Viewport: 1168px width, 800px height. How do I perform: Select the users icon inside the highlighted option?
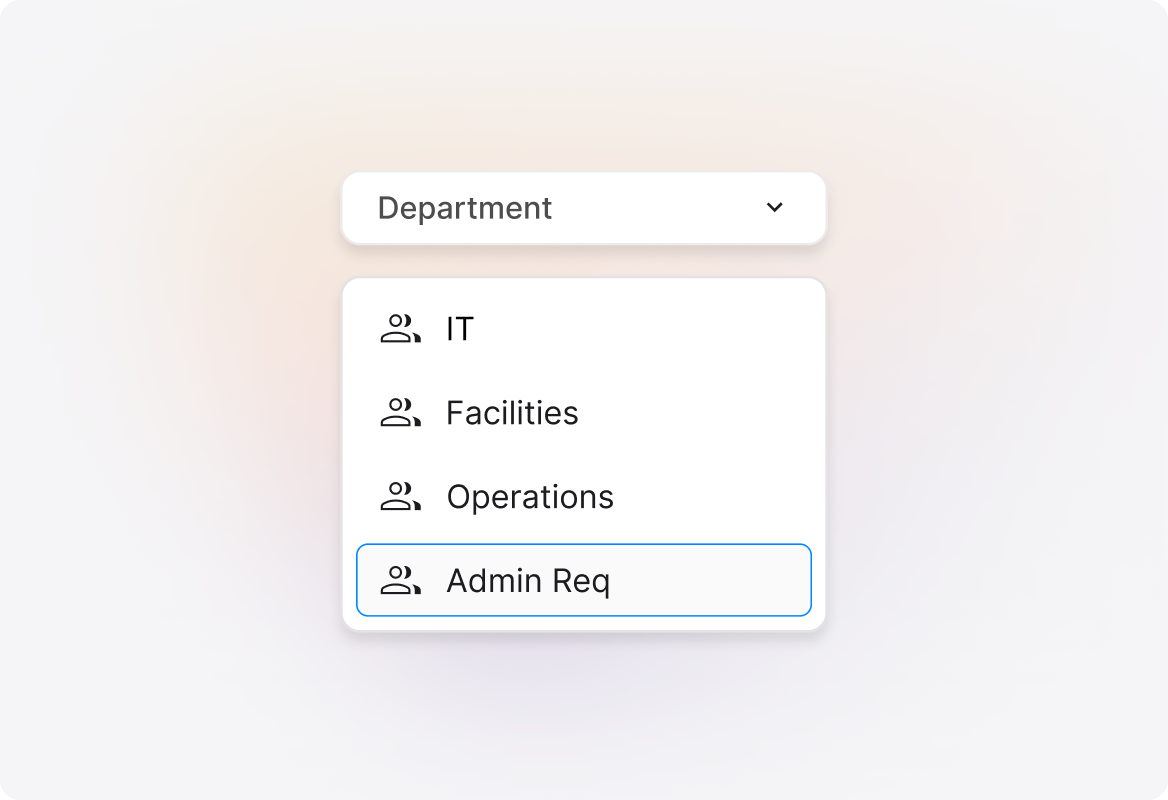tap(400, 580)
